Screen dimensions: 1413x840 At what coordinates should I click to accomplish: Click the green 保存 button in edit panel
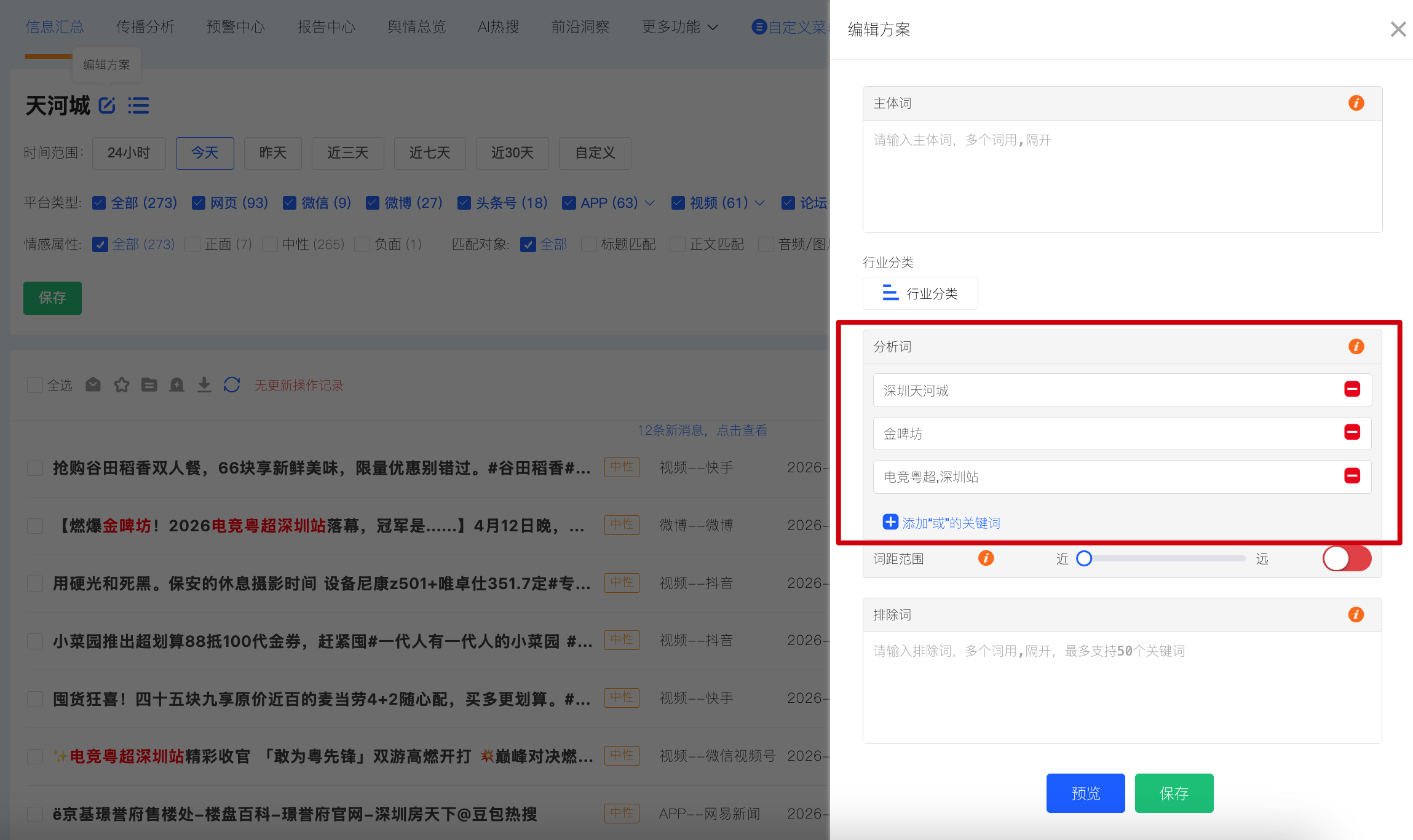click(x=1174, y=793)
